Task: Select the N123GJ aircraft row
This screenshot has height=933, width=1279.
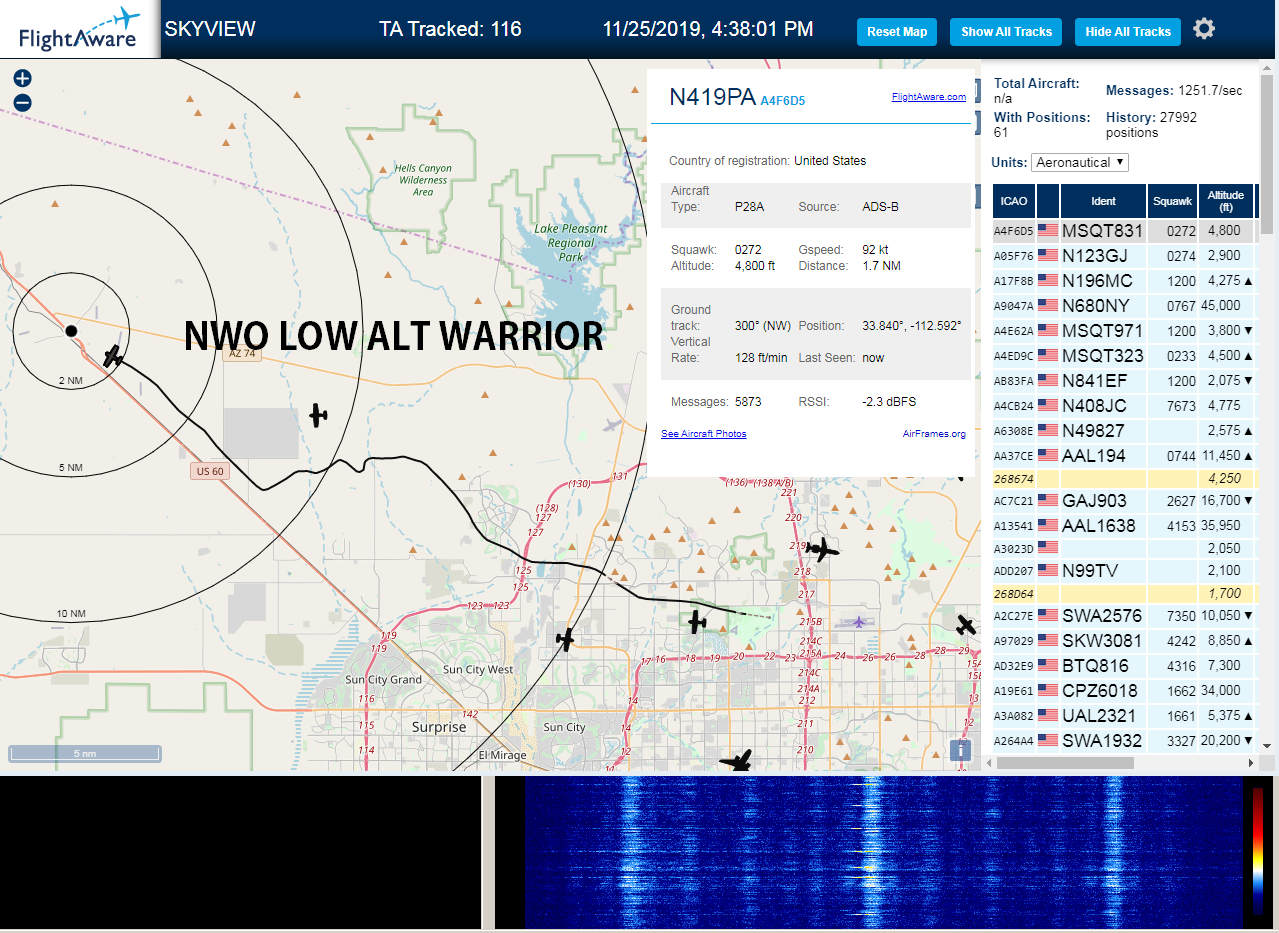Action: pyautogui.click(x=1124, y=256)
